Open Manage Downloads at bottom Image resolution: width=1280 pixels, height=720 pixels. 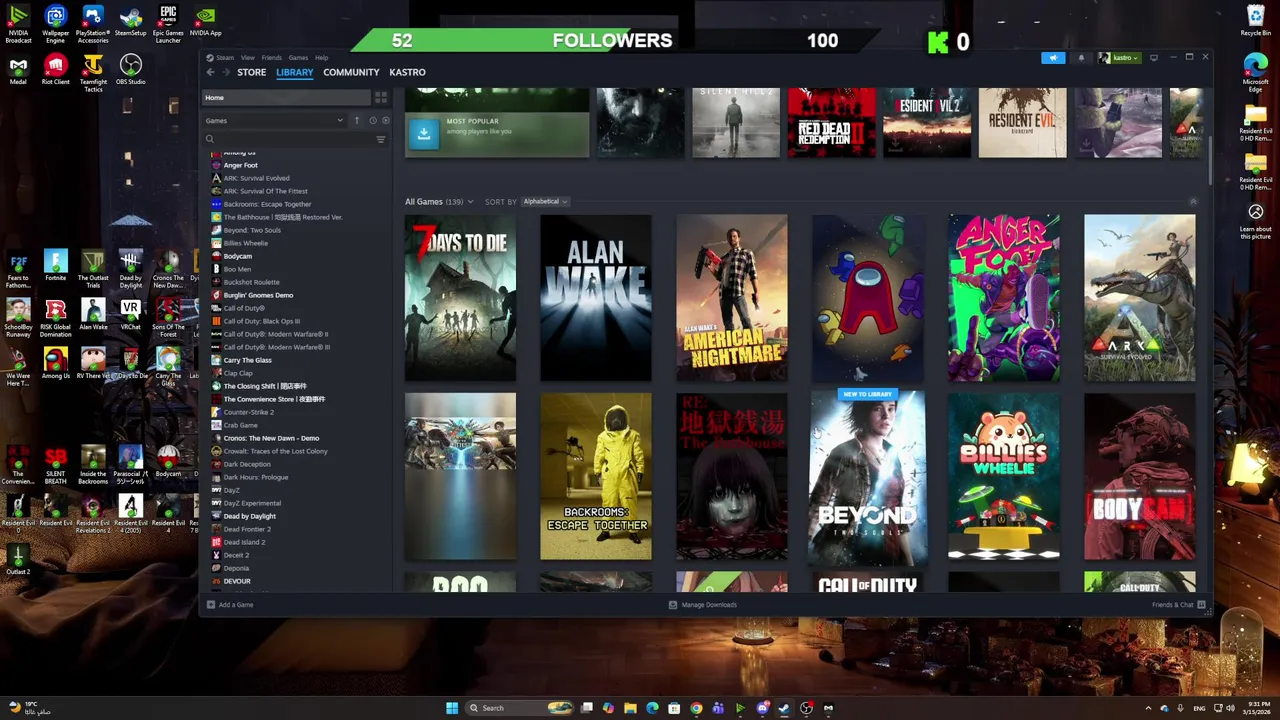pos(703,604)
